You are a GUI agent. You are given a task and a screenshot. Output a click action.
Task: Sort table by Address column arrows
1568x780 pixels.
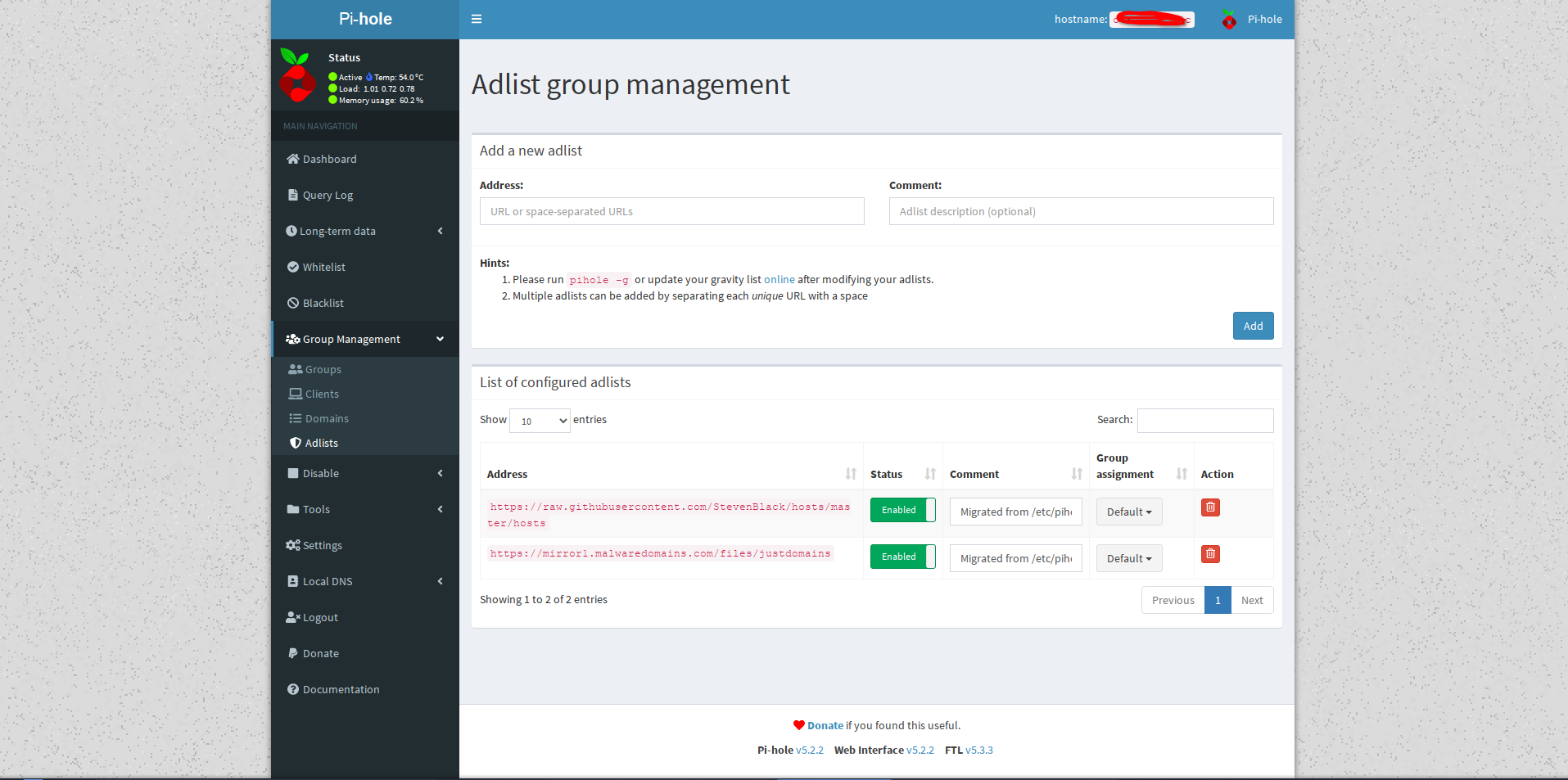851,474
